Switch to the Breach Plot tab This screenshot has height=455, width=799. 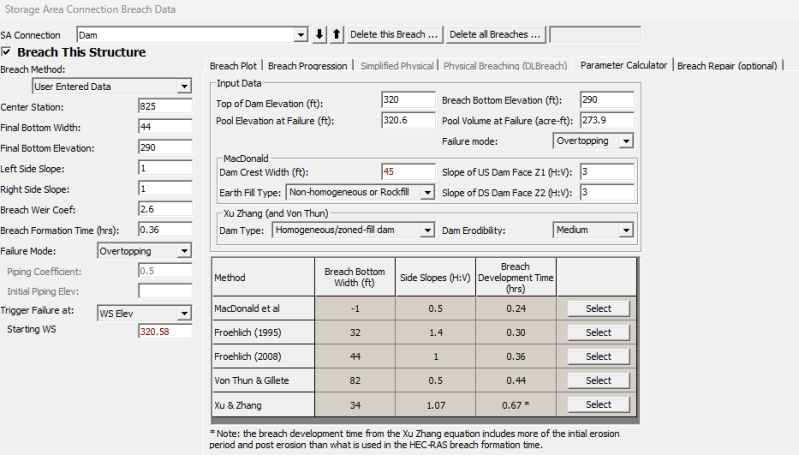pos(235,66)
